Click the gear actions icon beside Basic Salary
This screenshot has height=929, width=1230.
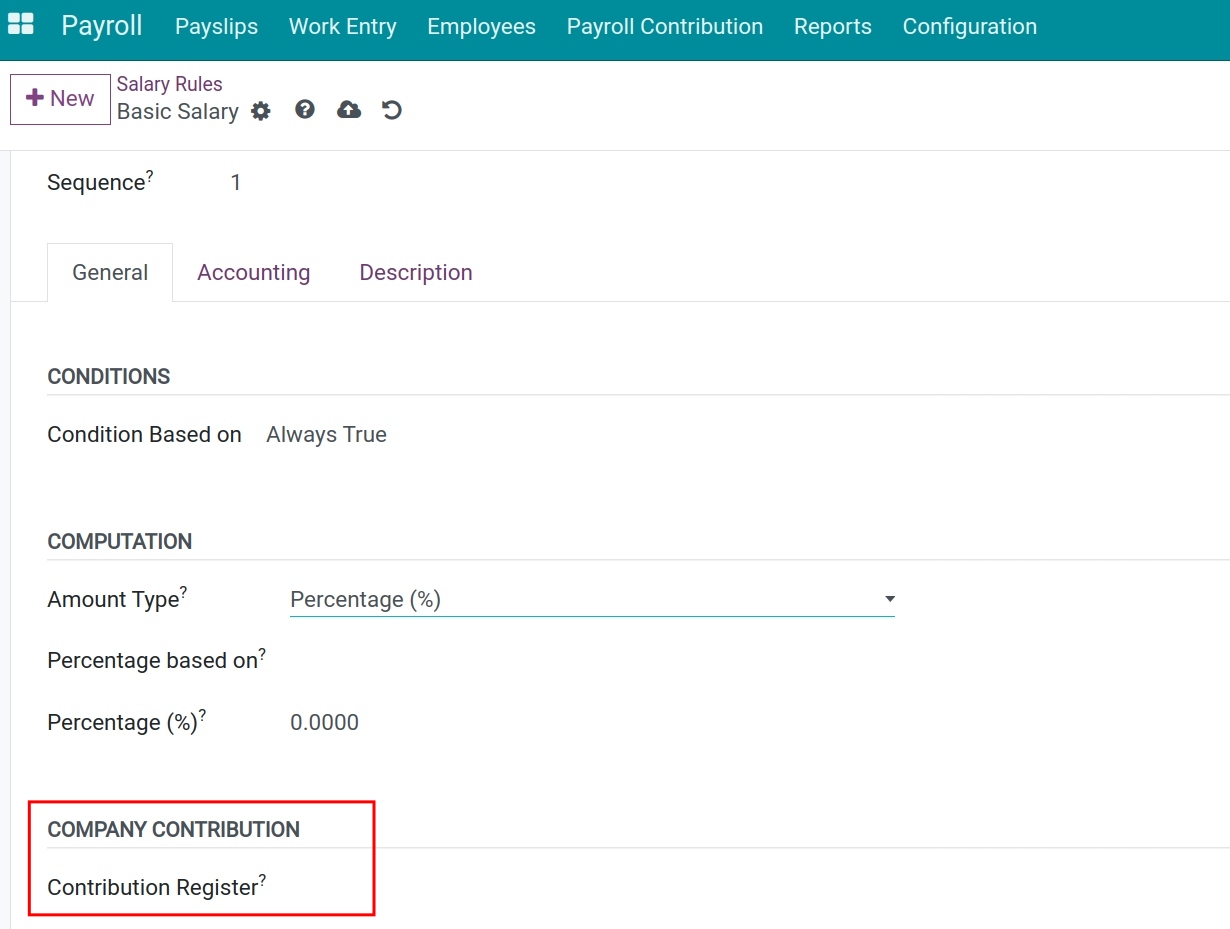coord(260,111)
